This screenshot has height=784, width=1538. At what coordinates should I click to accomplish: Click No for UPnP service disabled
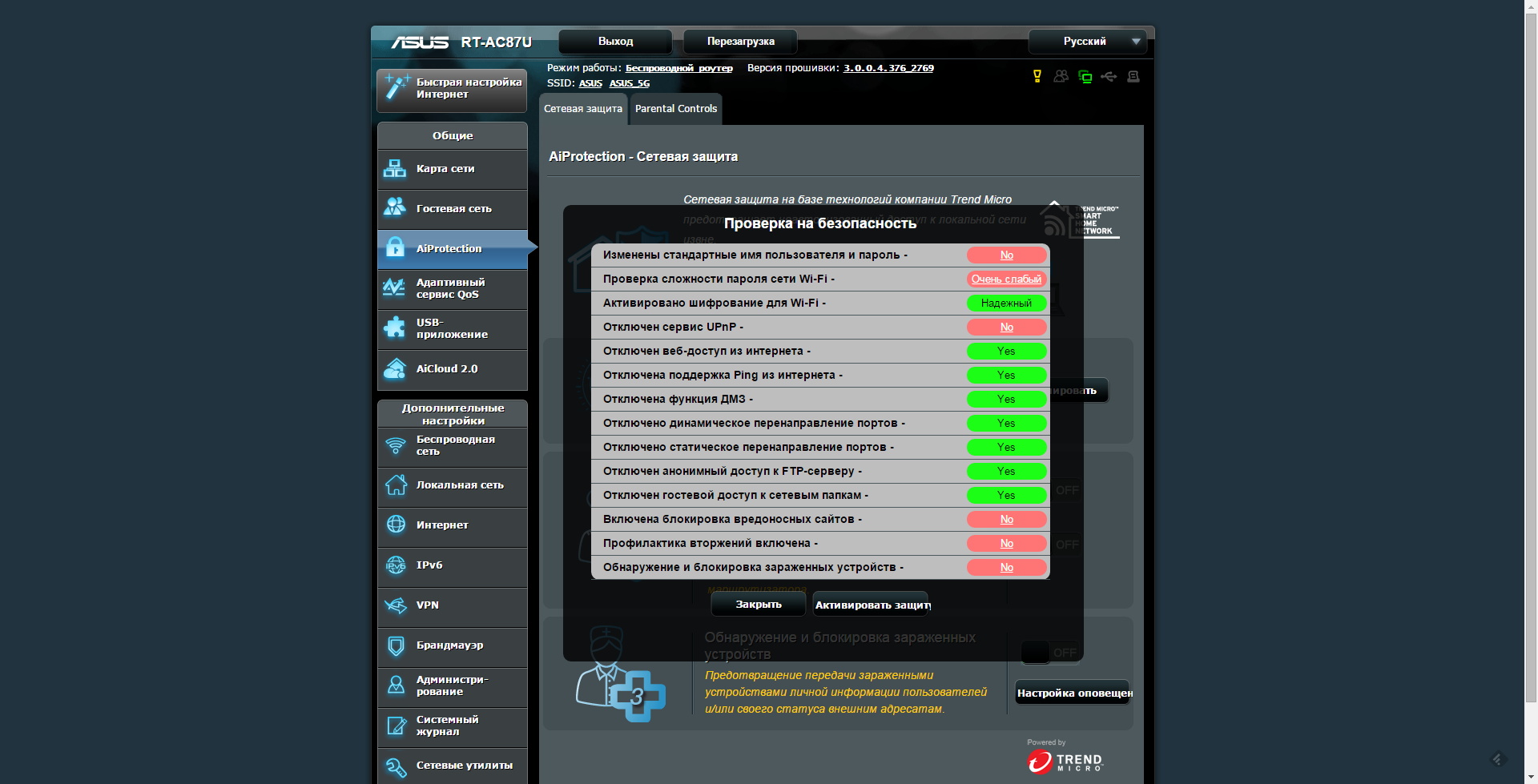click(x=1007, y=327)
